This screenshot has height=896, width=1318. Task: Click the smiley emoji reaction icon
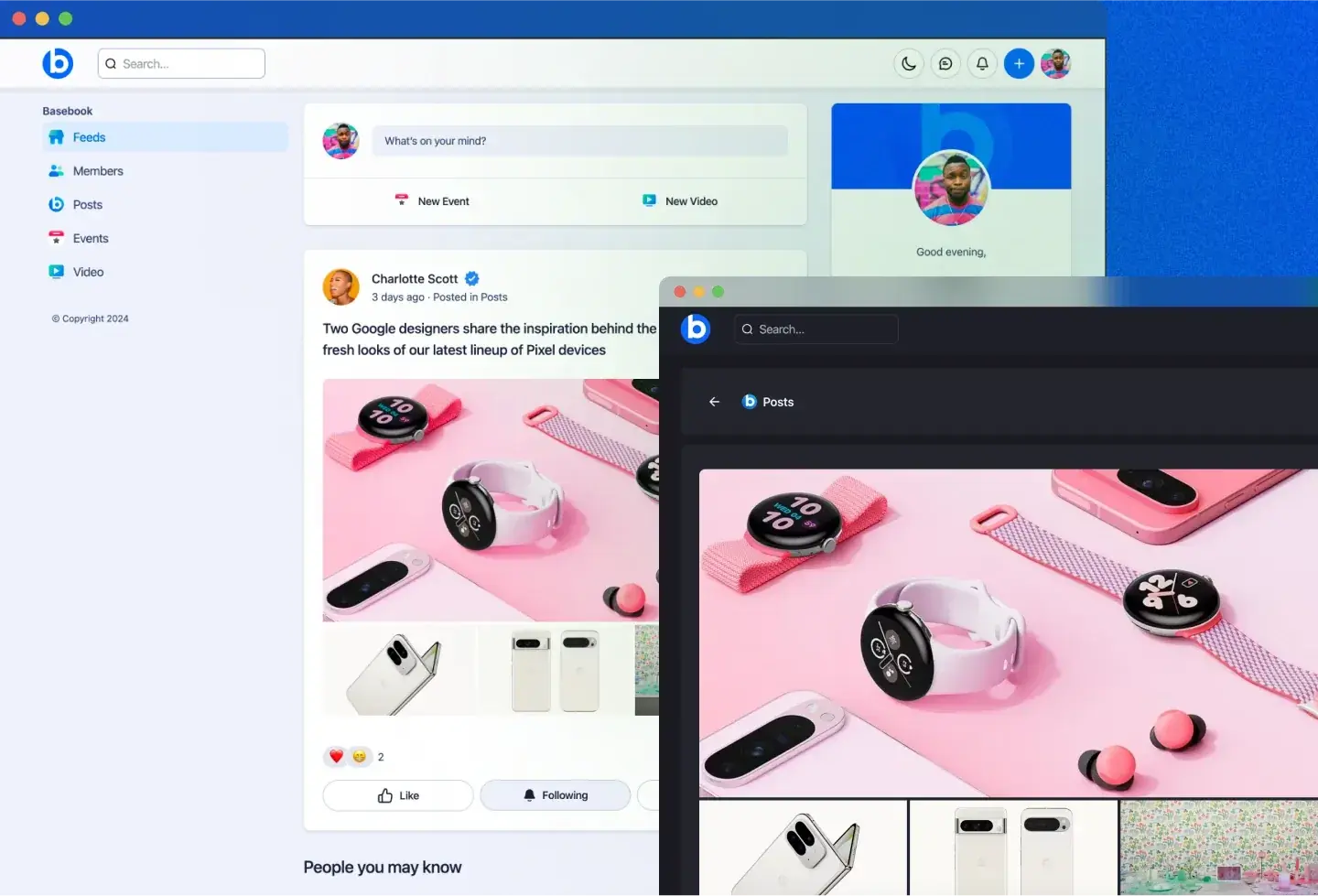(359, 757)
